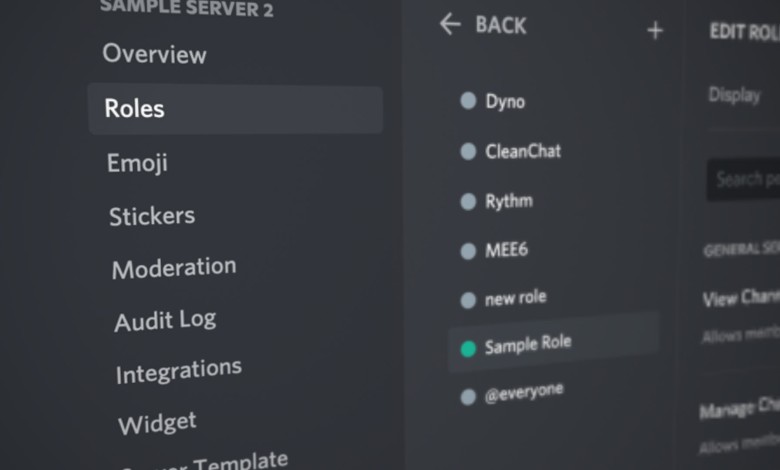Open the Stickers settings
The width and height of the screenshot is (780, 470).
[152, 216]
